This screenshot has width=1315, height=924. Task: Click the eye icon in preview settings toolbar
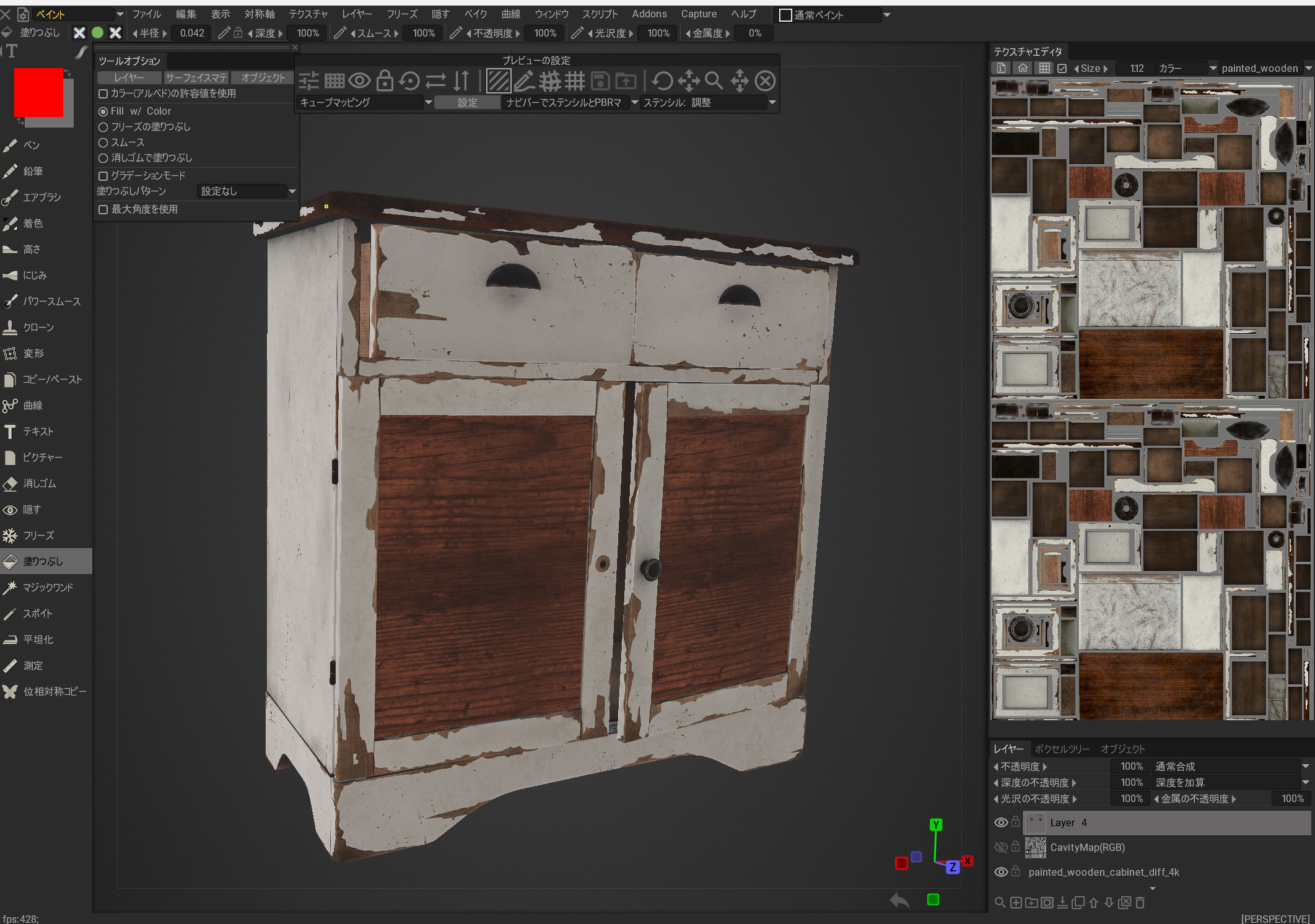click(x=359, y=81)
